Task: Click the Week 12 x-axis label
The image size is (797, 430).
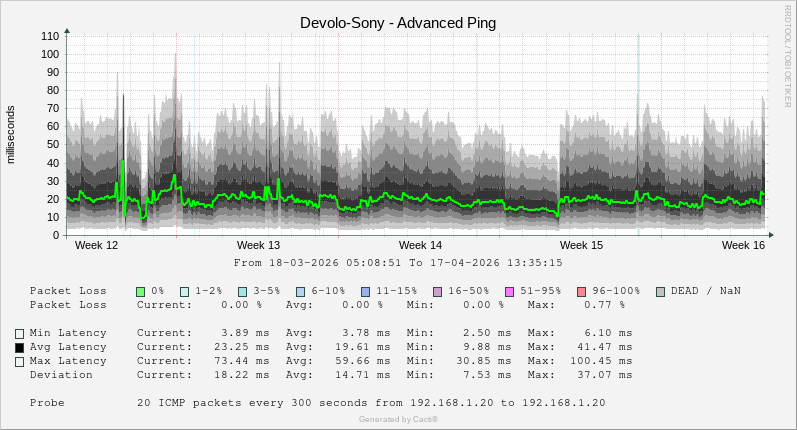Action: click(x=97, y=245)
